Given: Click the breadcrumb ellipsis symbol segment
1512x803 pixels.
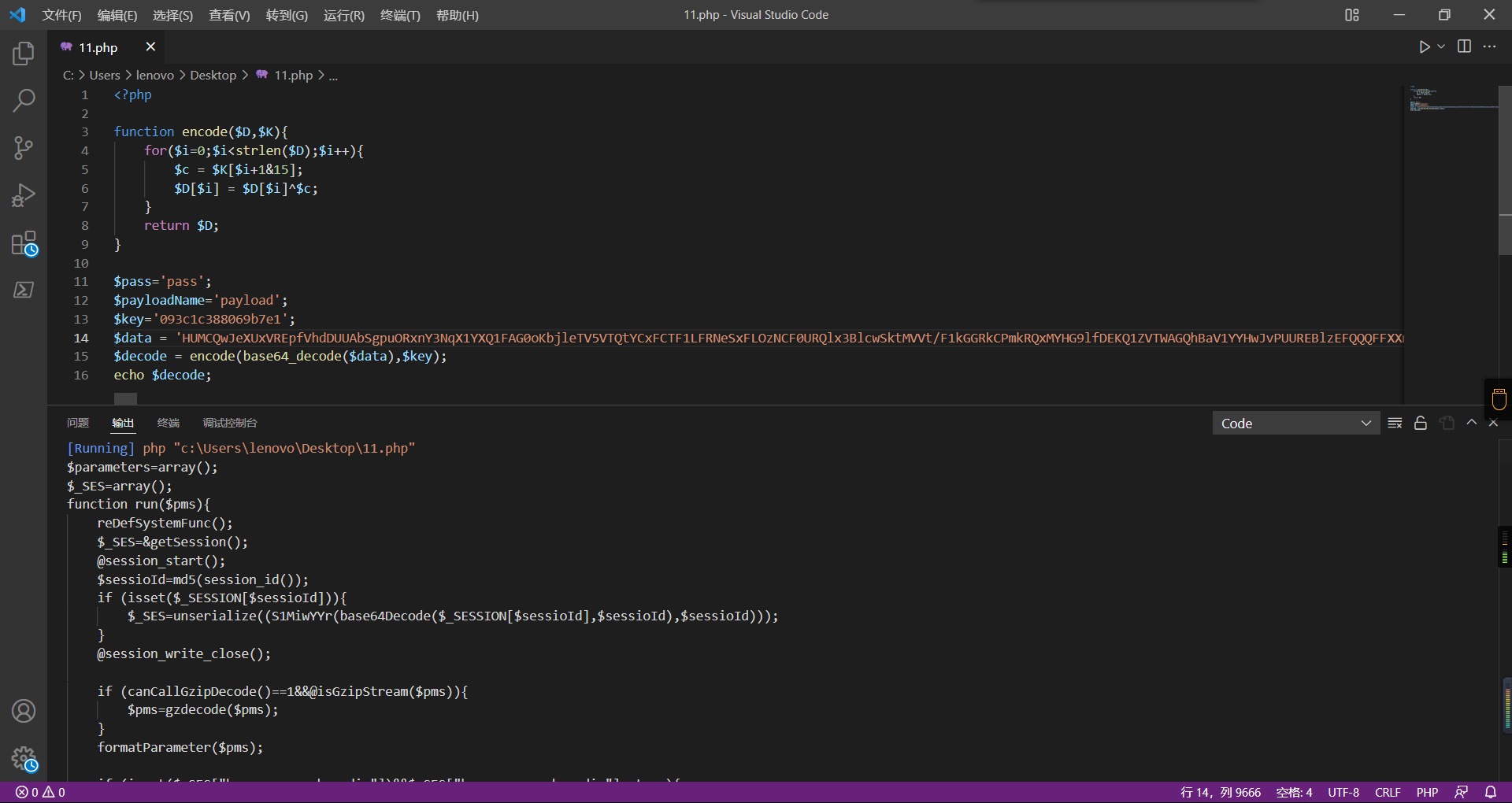Looking at the screenshot, I should (x=333, y=76).
